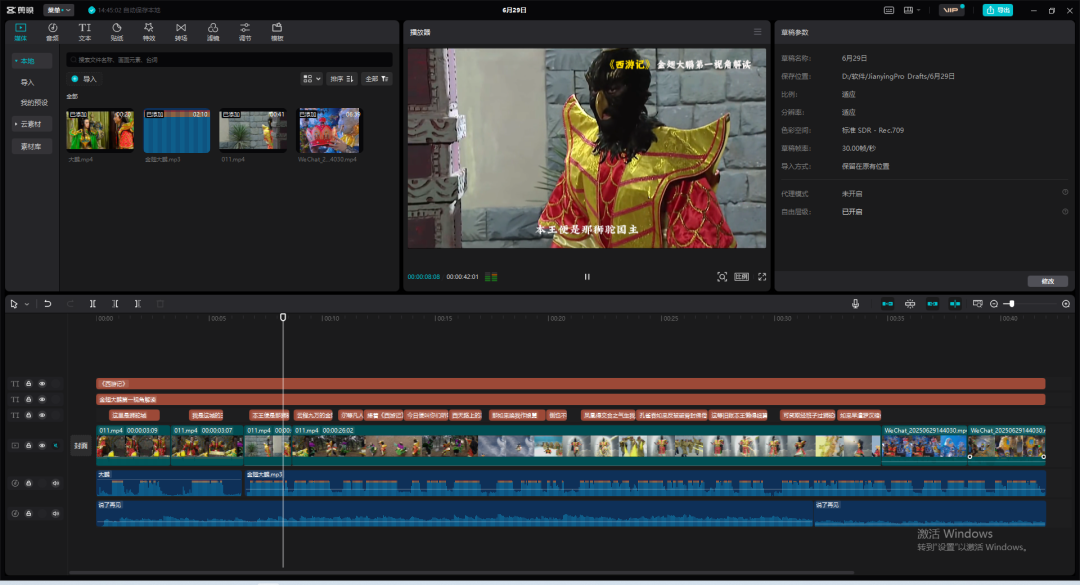Screen dimensions: 1080x585
Task: Open the 滤镜 (Filters) tab icon
Action: [x=213, y=28]
